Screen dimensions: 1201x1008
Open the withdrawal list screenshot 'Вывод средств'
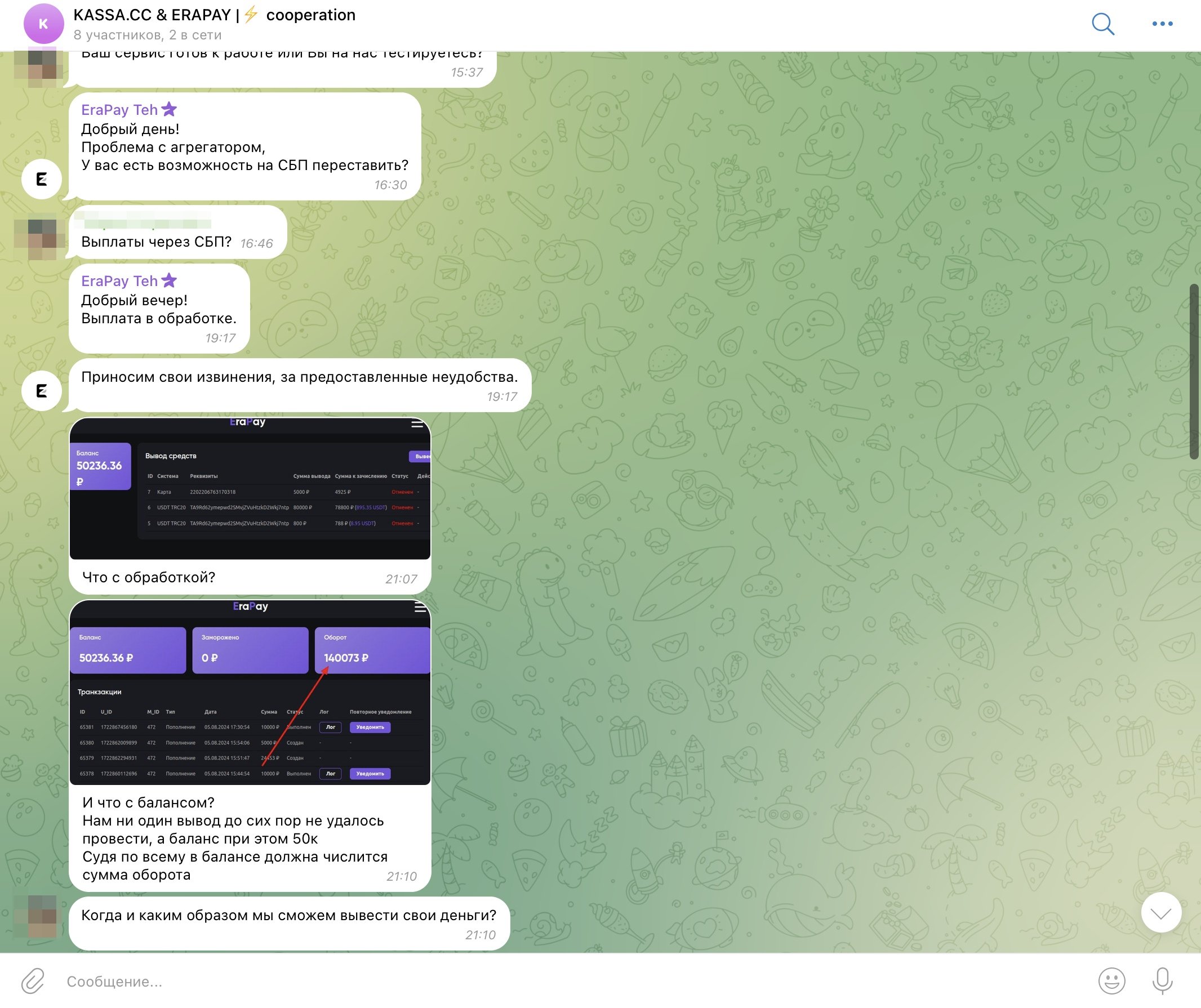[250, 489]
